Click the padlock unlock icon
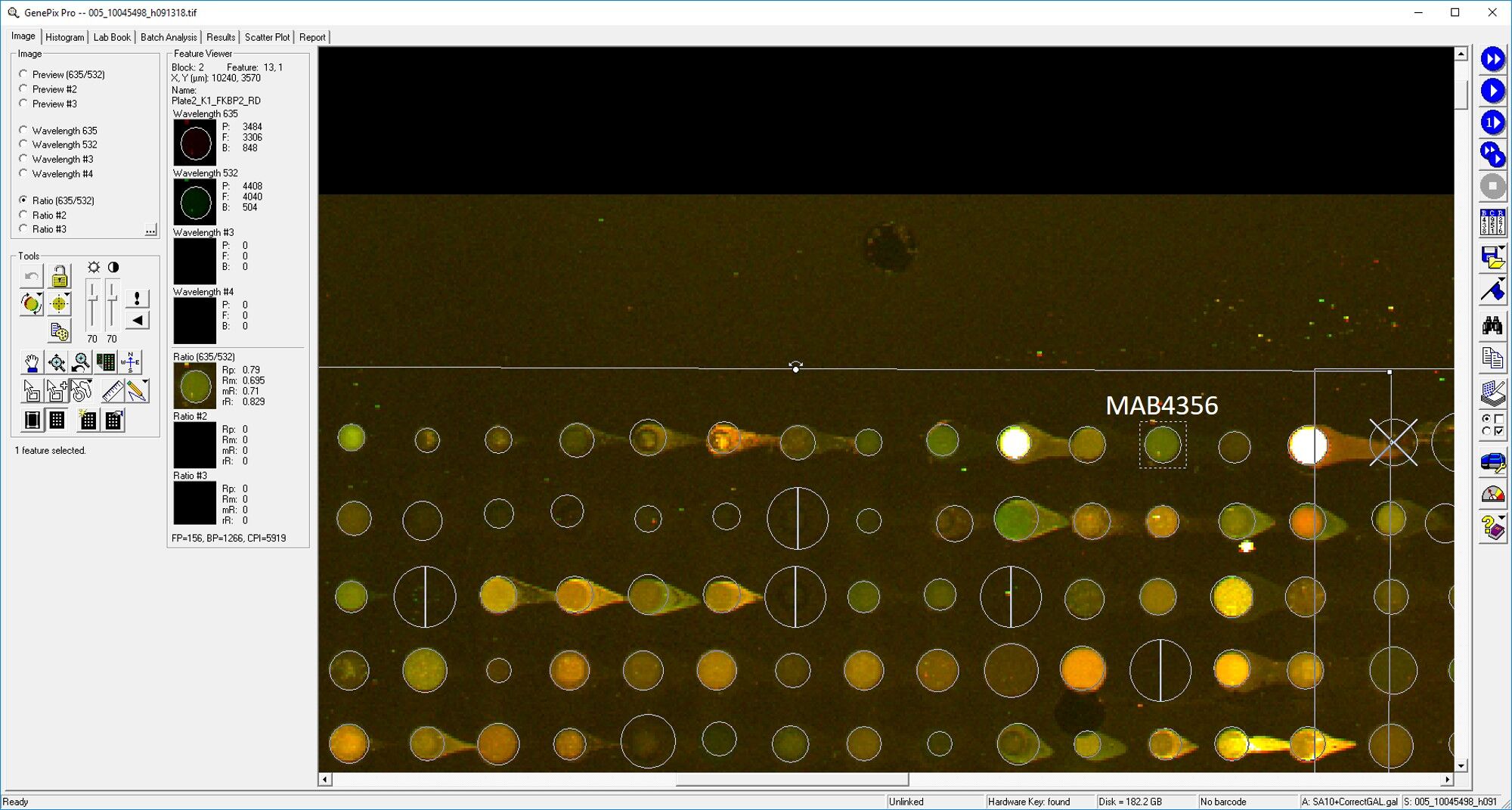The height and width of the screenshot is (810, 1512). click(60, 277)
